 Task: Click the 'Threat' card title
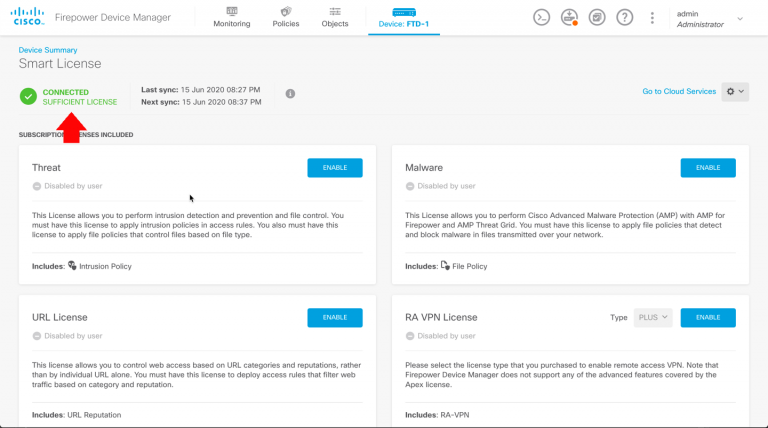46,167
